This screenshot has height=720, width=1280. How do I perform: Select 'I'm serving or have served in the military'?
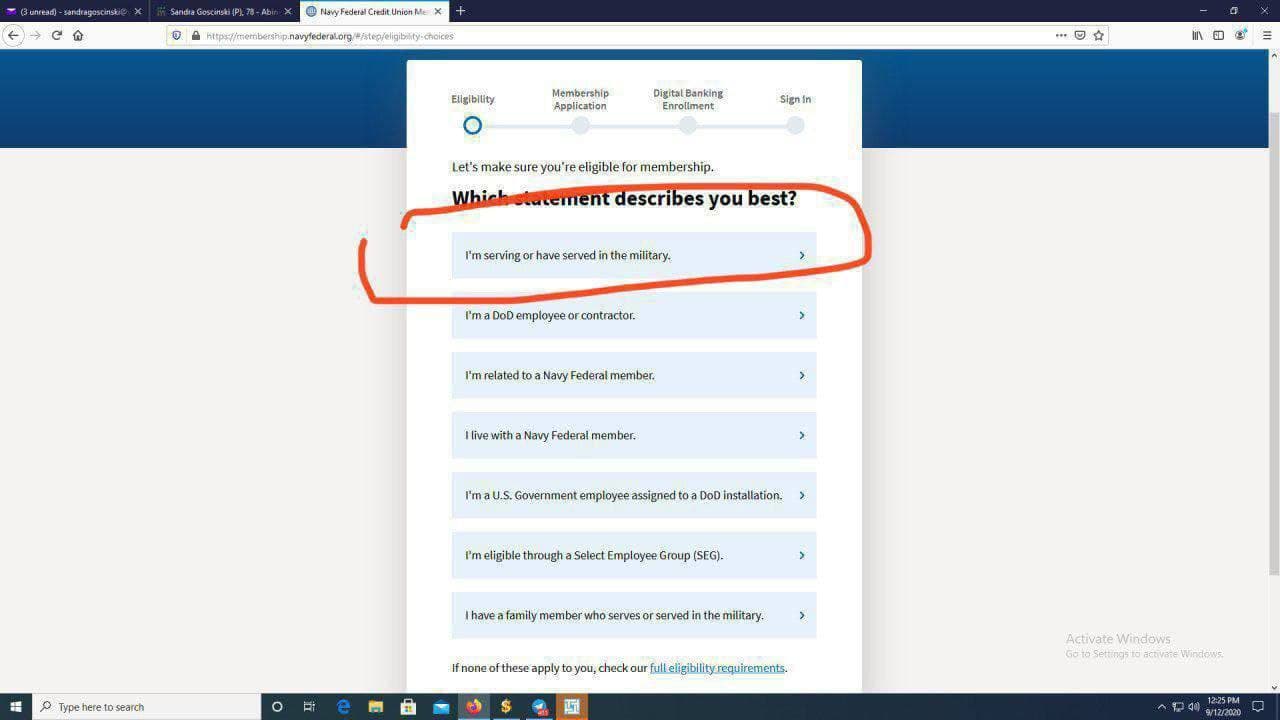click(633, 255)
